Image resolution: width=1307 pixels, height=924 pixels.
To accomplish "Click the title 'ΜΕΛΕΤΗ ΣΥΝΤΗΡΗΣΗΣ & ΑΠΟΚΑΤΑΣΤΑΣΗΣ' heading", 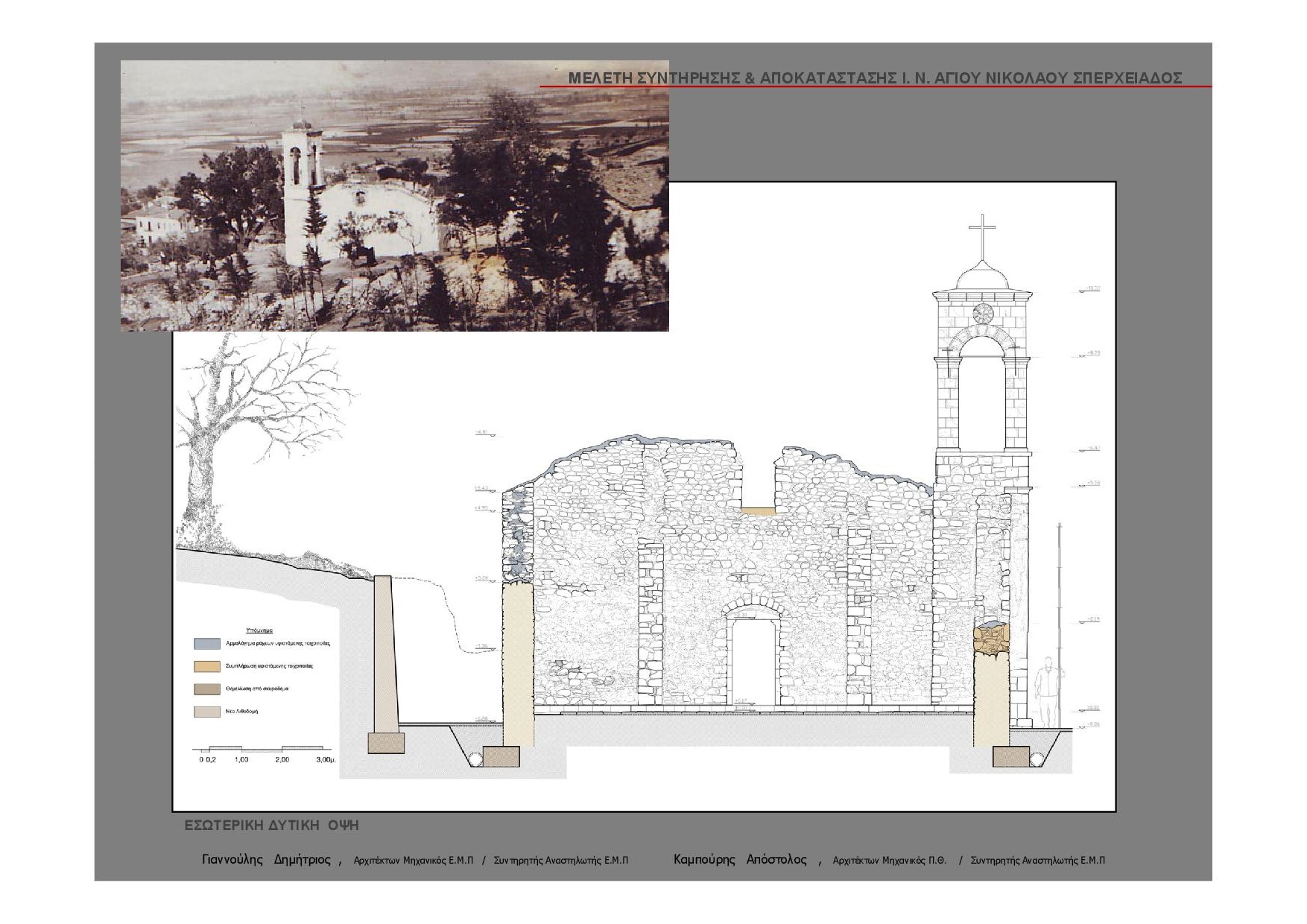I will tap(875, 78).
